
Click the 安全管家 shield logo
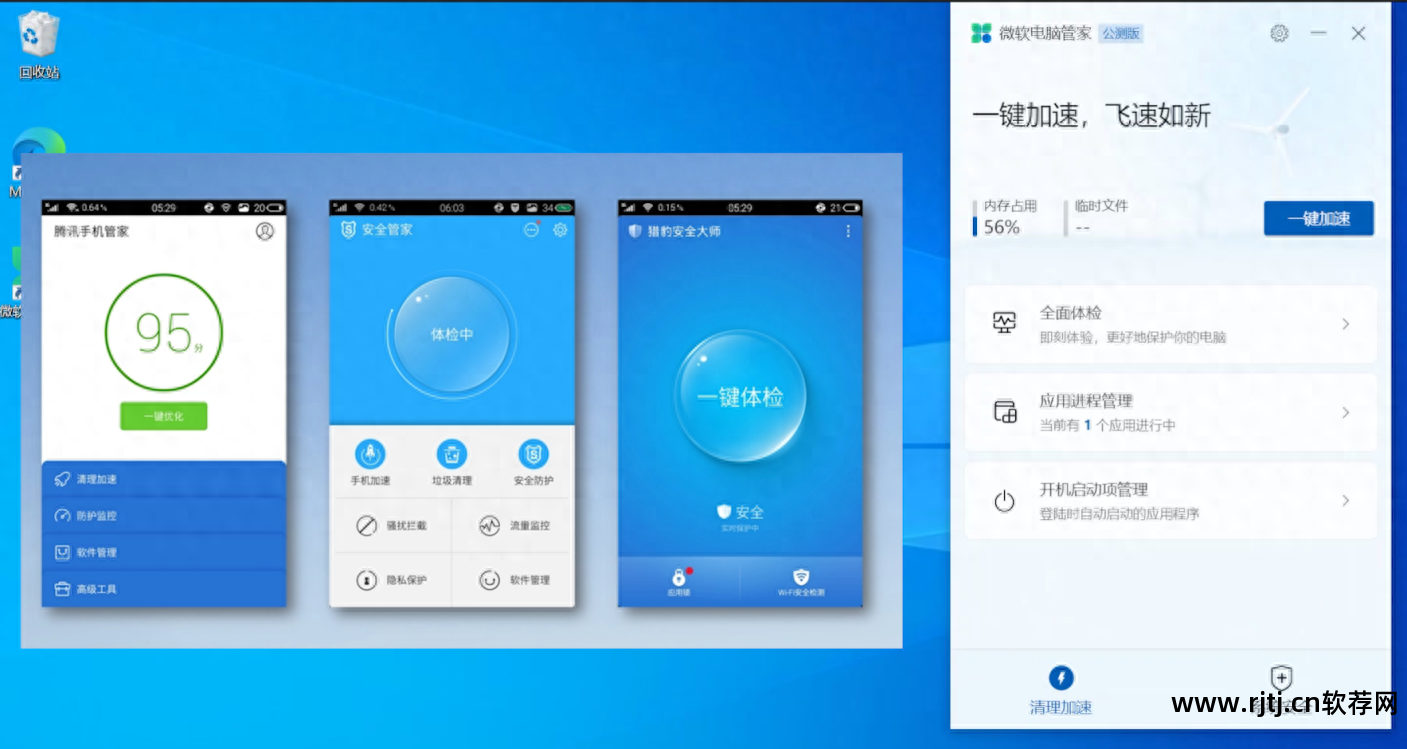pyautogui.click(x=348, y=230)
